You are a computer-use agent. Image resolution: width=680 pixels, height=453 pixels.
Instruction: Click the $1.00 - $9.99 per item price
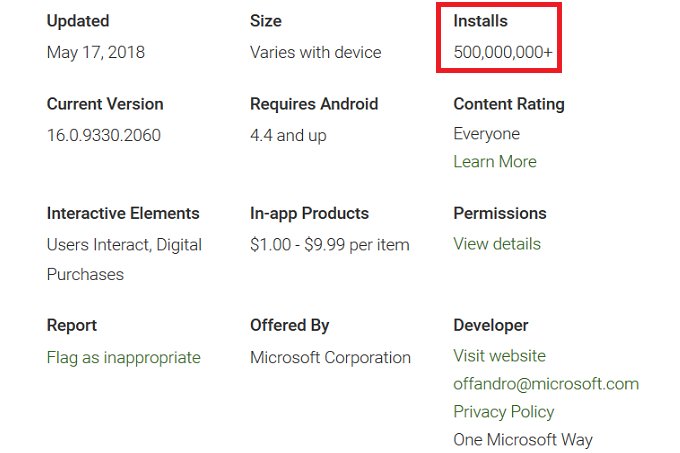point(329,244)
